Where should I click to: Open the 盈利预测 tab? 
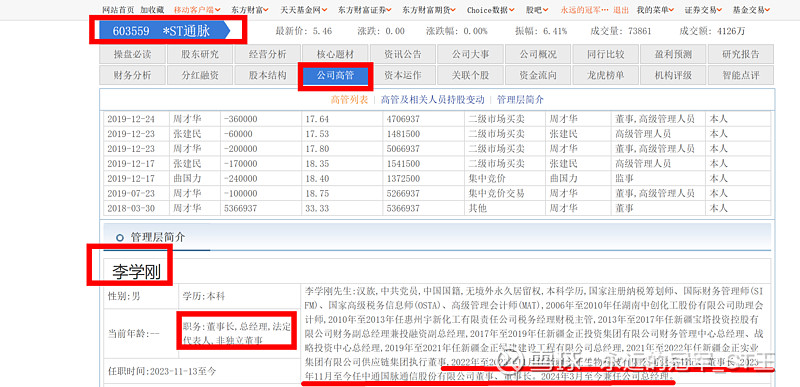coord(673,54)
